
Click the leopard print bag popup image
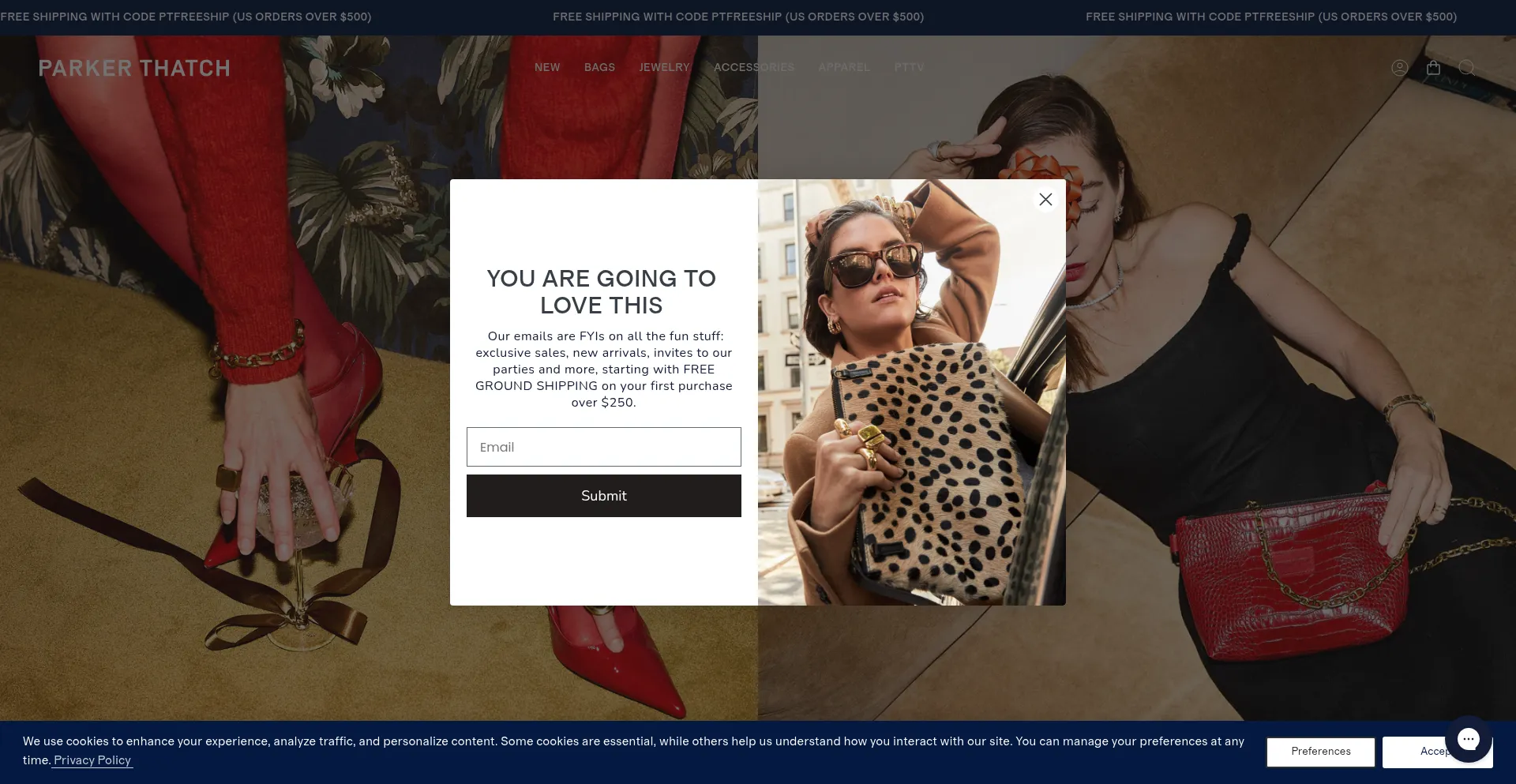912,392
